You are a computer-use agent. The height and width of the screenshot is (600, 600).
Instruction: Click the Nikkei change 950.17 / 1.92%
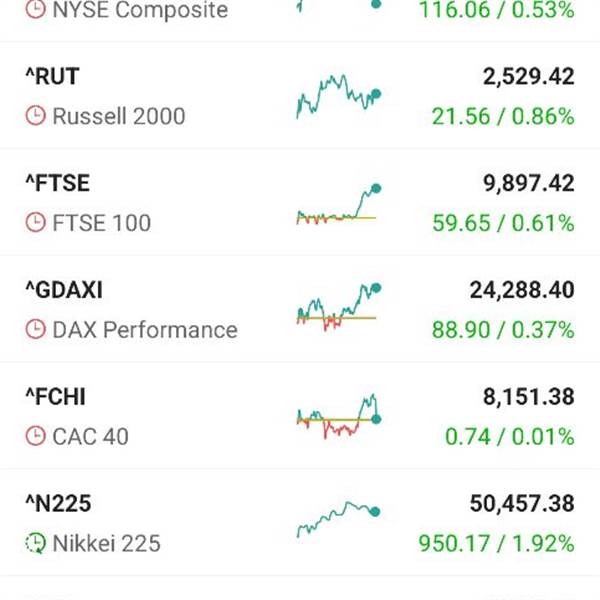click(x=497, y=544)
